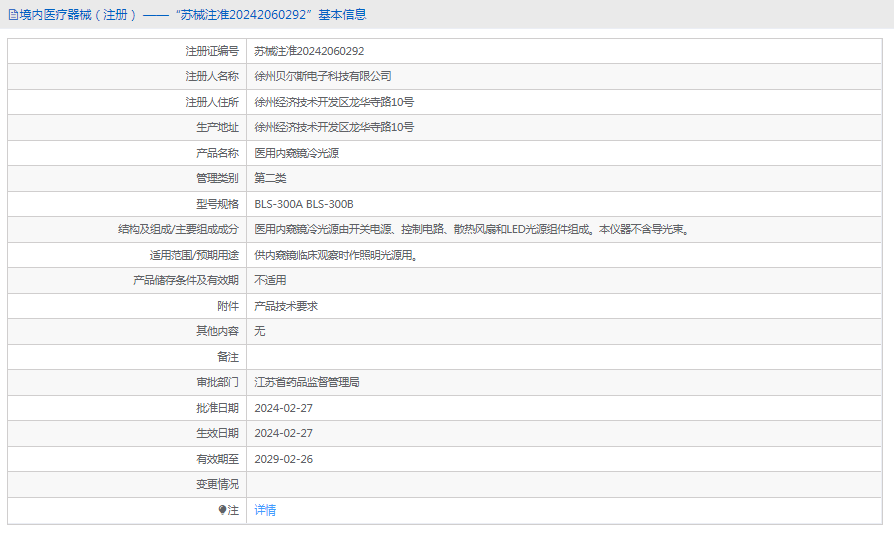Select approval department 江苏省药品监督管理局
Image resolution: width=894 pixels, height=534 pixels.
click(307, 382)
